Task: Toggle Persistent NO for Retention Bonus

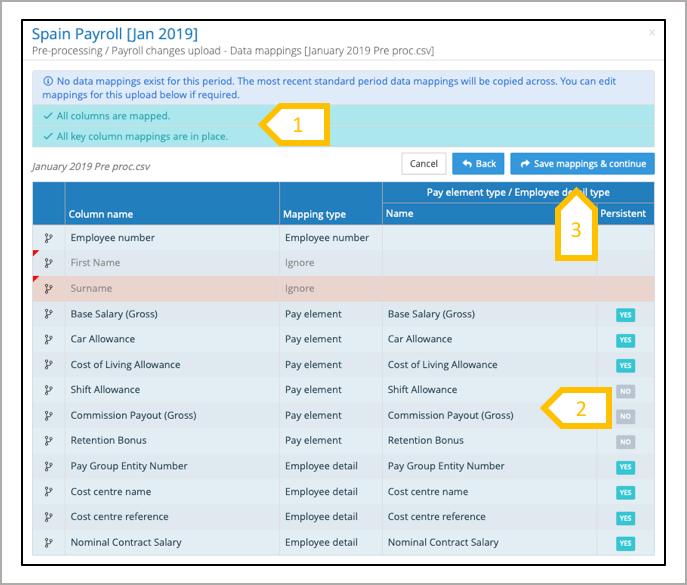Action: click(x=625, y=442)
